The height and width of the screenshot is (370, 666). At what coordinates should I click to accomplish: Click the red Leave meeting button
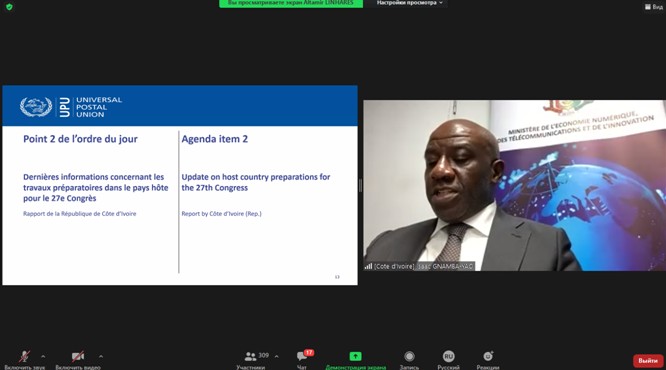[x=648, y=361]
